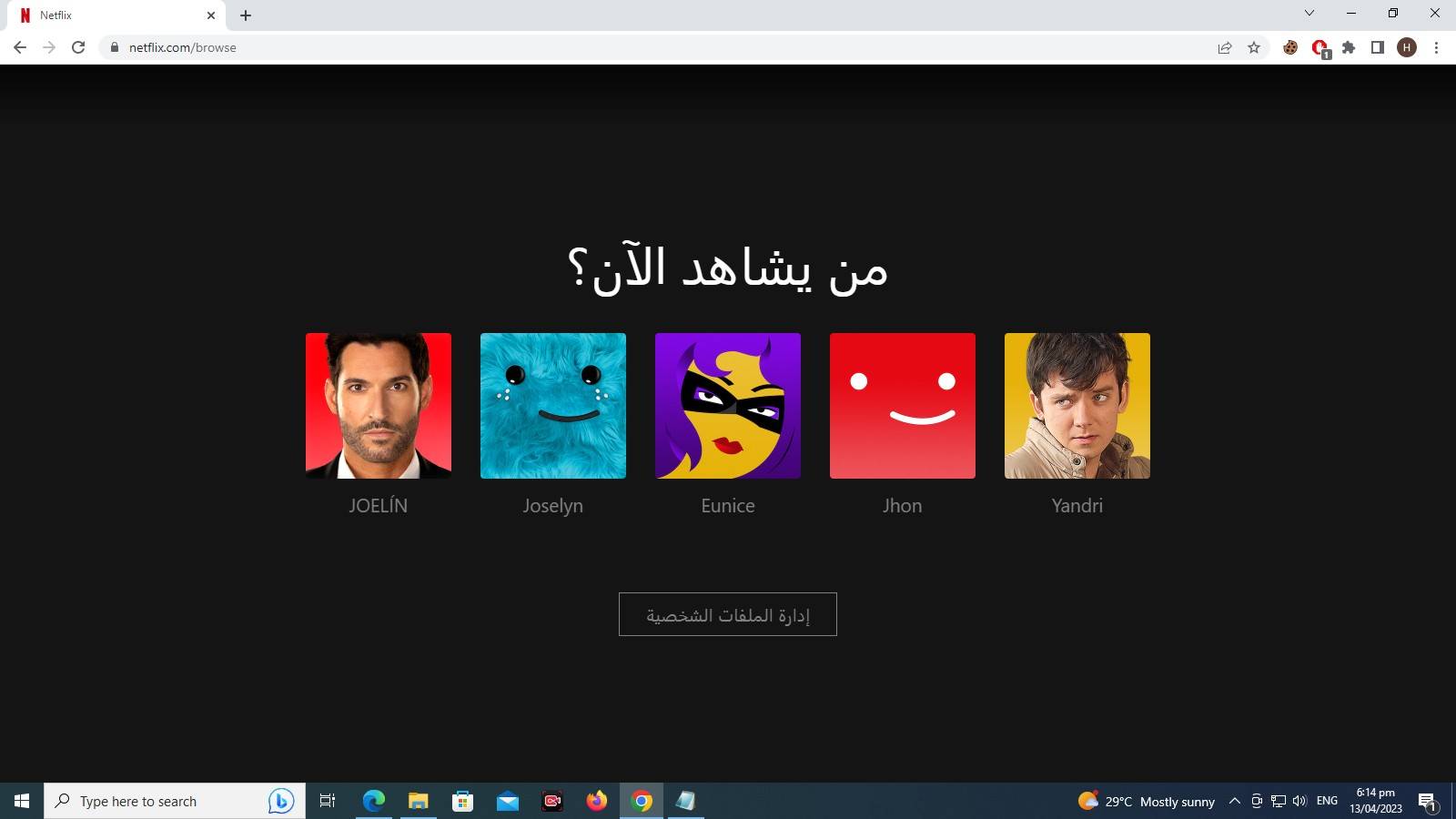Image resolution: width=1456 pixels, height=819 pixels.
Task: Open the notepad-style app on the taskbar
Action: [686, 801]
